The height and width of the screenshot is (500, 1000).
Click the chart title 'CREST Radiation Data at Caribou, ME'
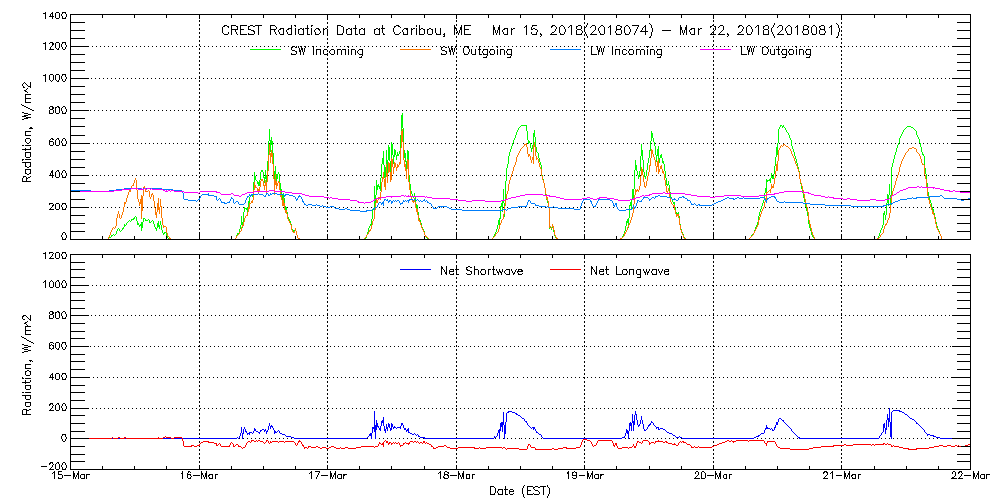tap(346, 31)
